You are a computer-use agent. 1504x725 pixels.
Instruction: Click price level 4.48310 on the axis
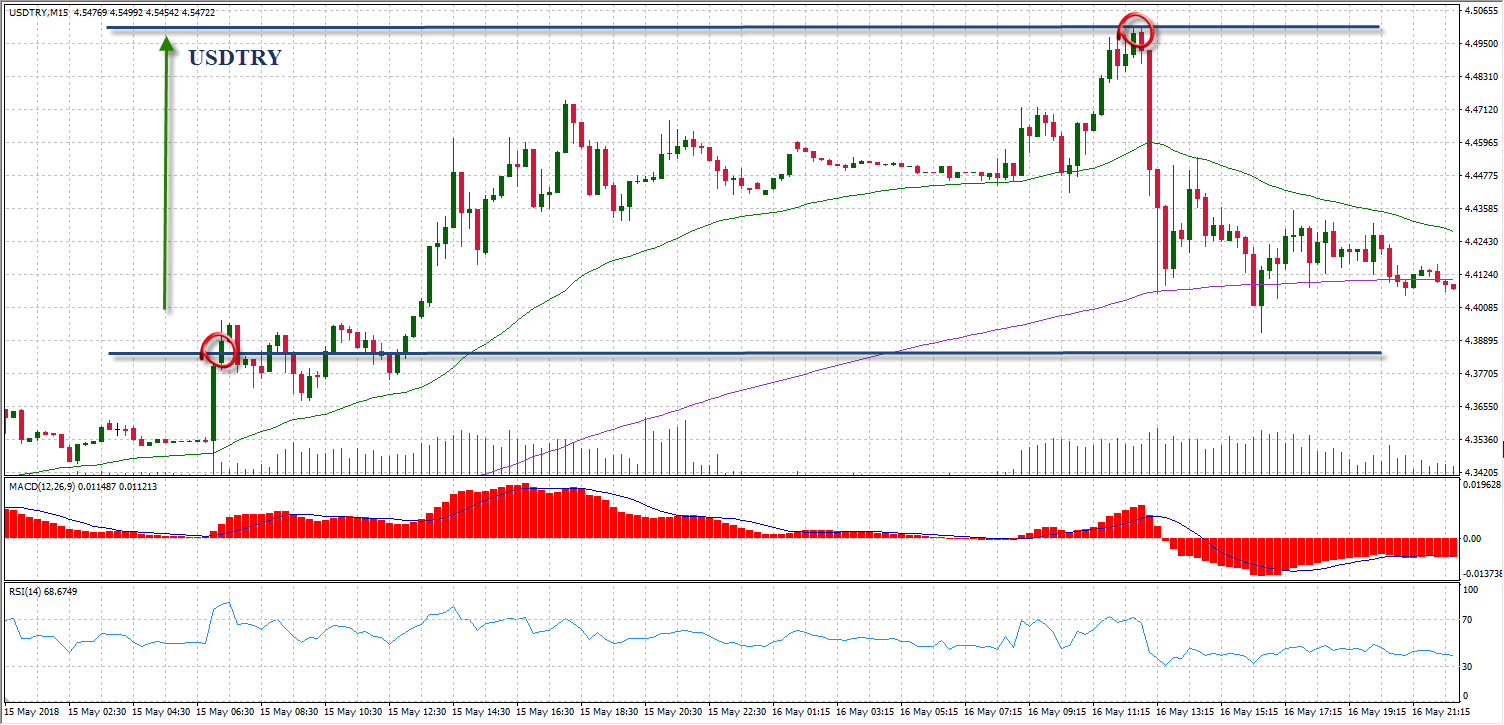click(1483, 77)
